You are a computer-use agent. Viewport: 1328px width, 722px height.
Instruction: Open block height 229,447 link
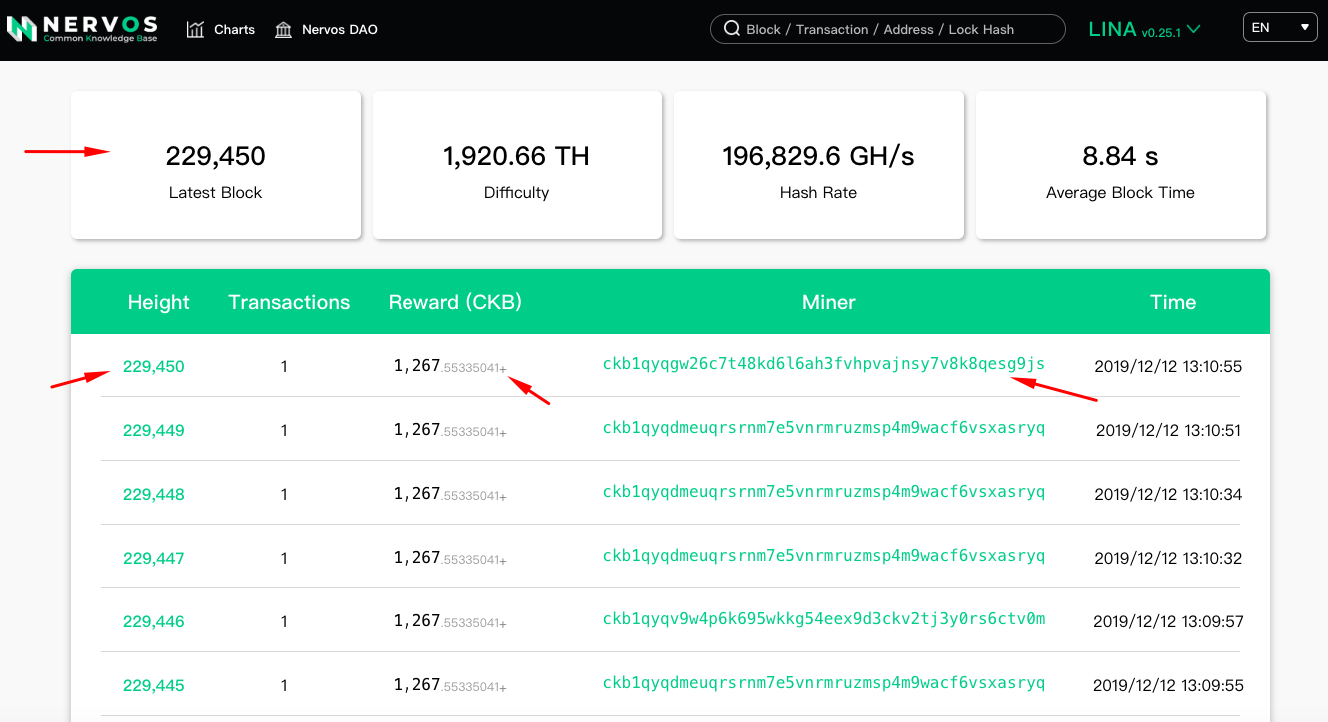pyautogui.click(x=153, y=559)
